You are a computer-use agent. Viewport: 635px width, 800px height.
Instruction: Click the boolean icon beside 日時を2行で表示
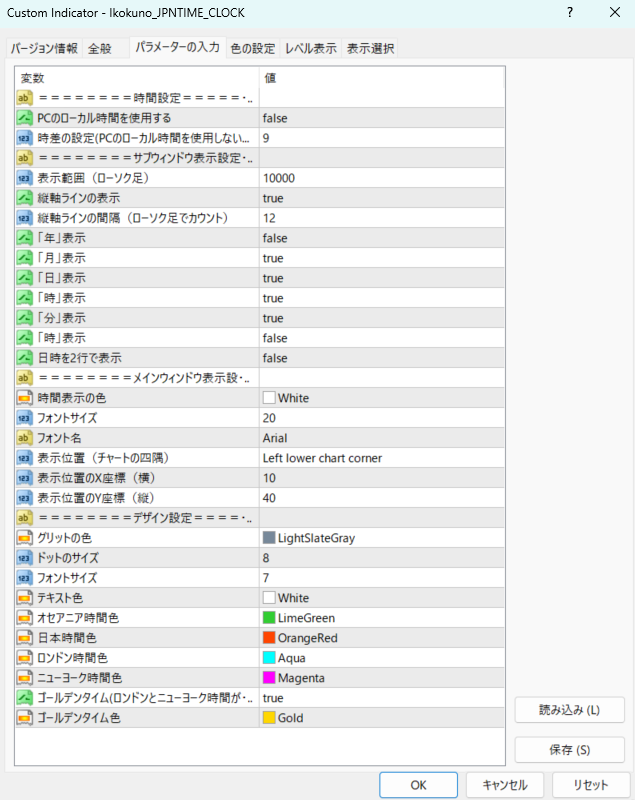point(26,358)
